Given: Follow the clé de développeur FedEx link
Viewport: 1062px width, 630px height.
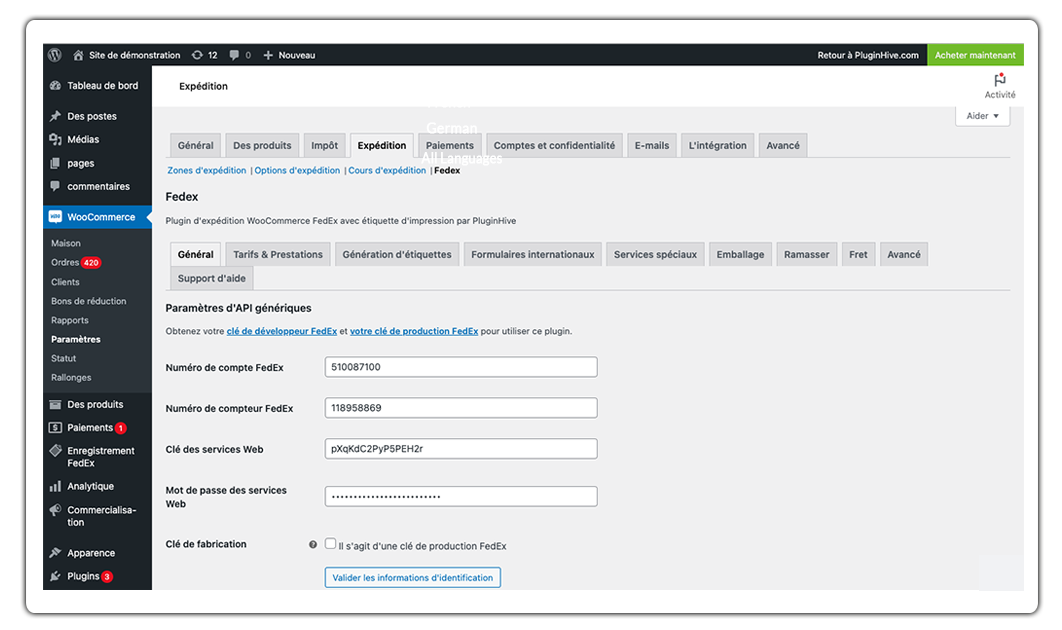Looking at the screenshot, I should point(282,331).
